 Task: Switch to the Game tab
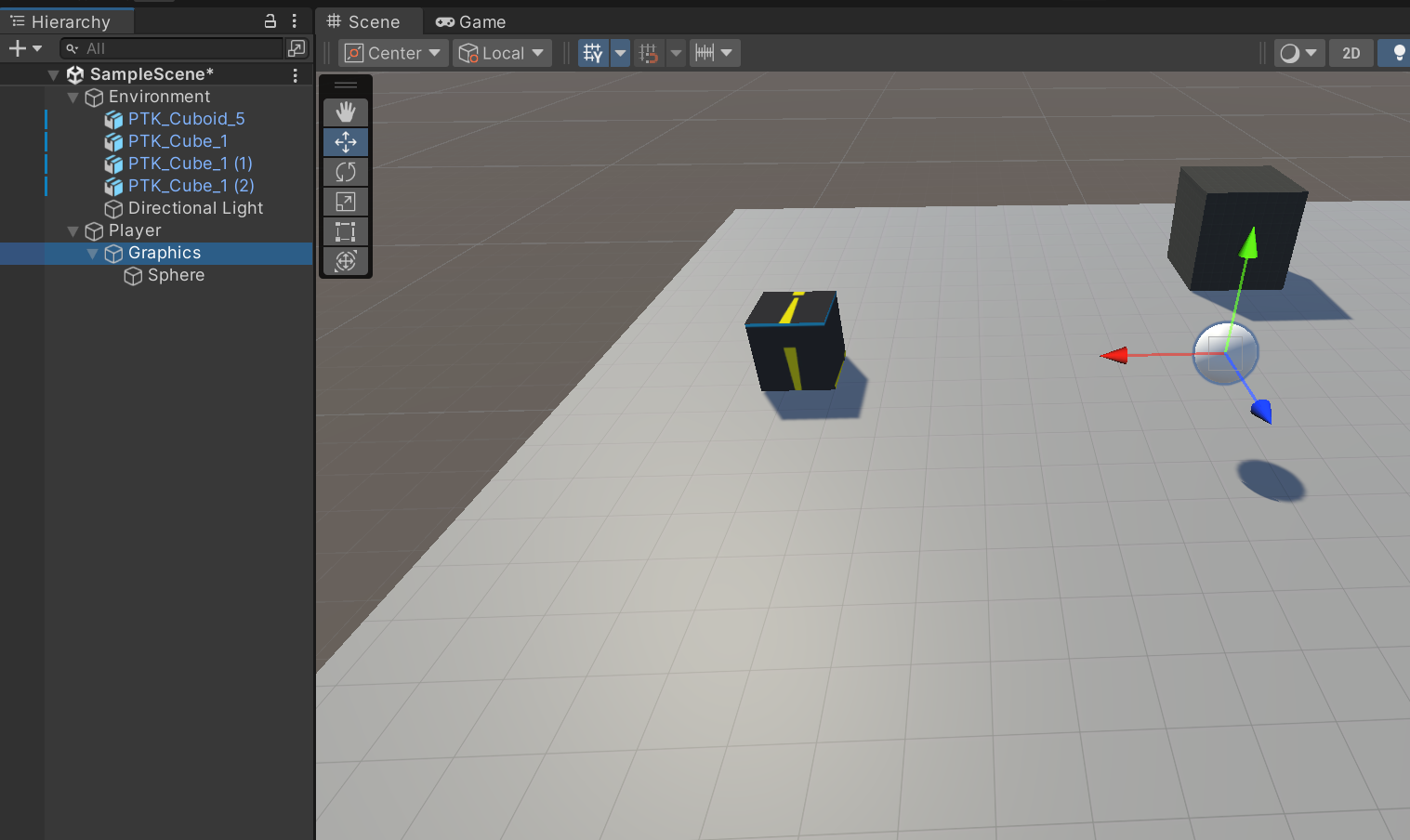(x=471, y=21)
